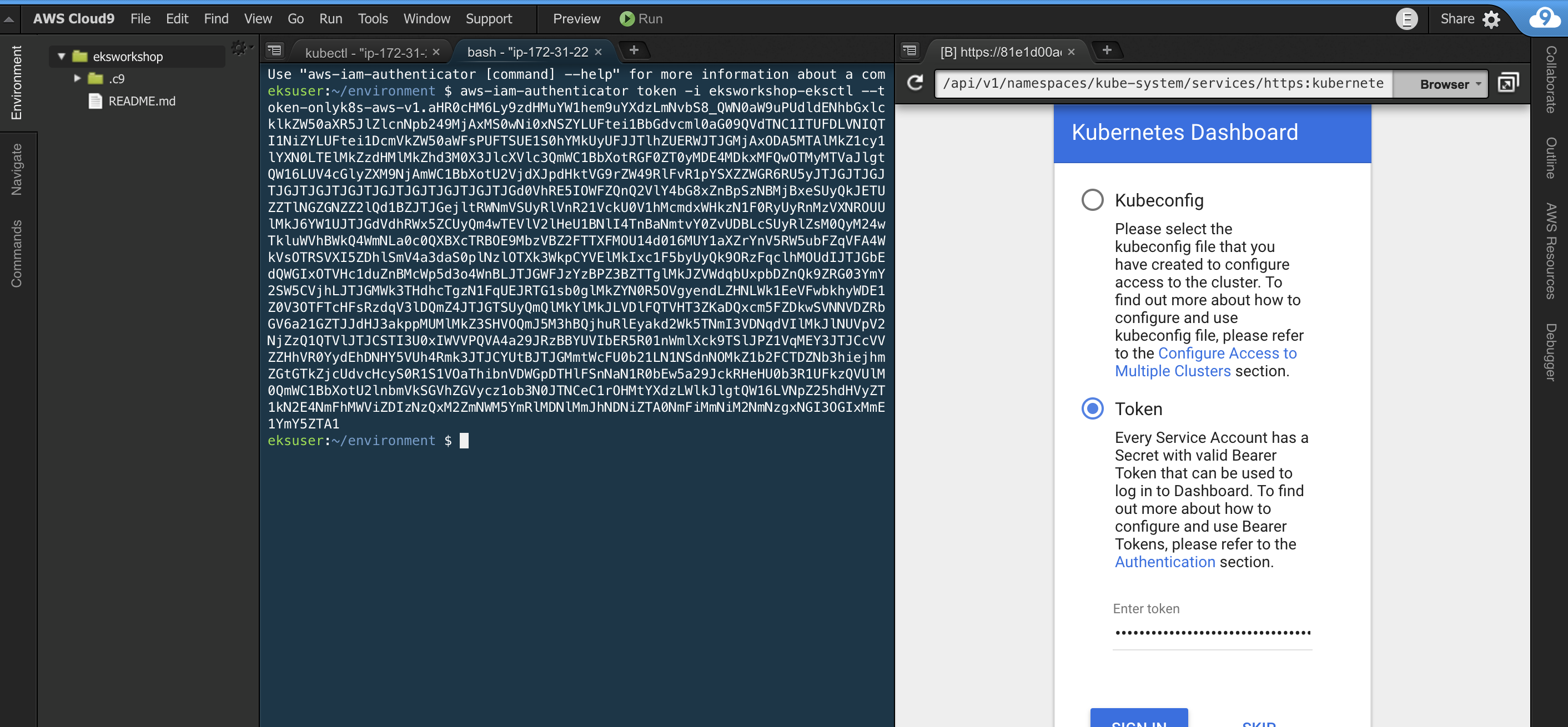Open the Tools menu
The image size is (1568, 727).
tap(373, 19)
